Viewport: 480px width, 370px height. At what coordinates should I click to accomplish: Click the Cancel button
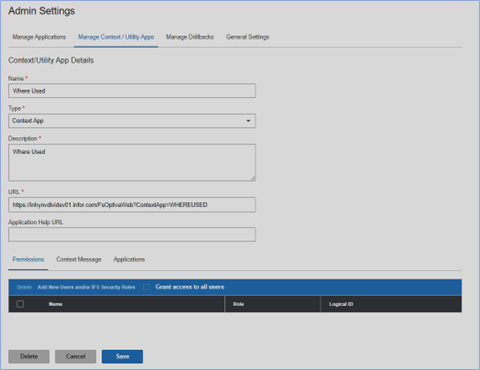click(76, 356)
